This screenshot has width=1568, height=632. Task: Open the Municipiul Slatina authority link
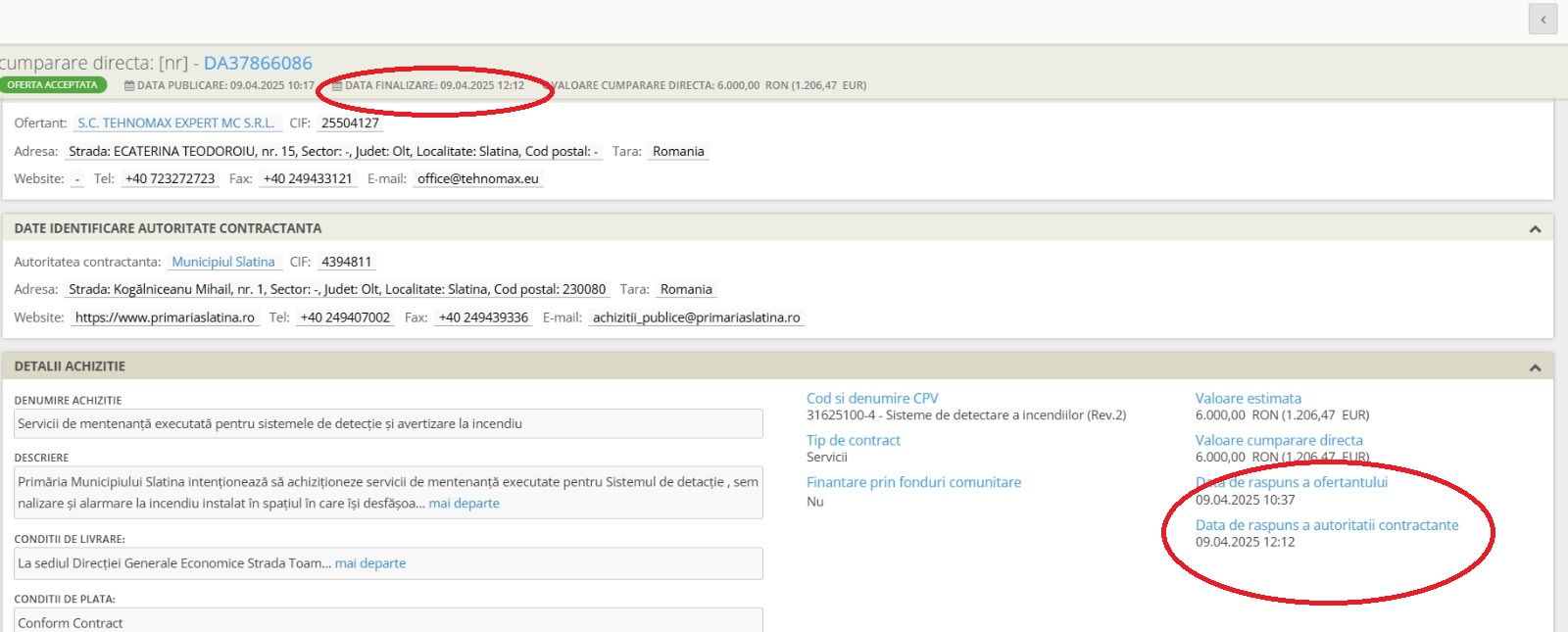[223, 263]
